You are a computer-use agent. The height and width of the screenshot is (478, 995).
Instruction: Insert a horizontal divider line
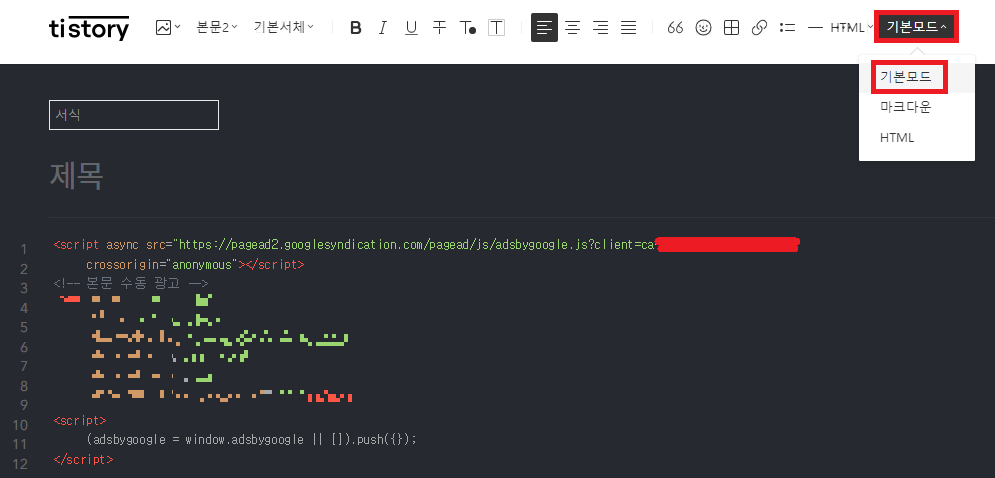pos(815,28)
